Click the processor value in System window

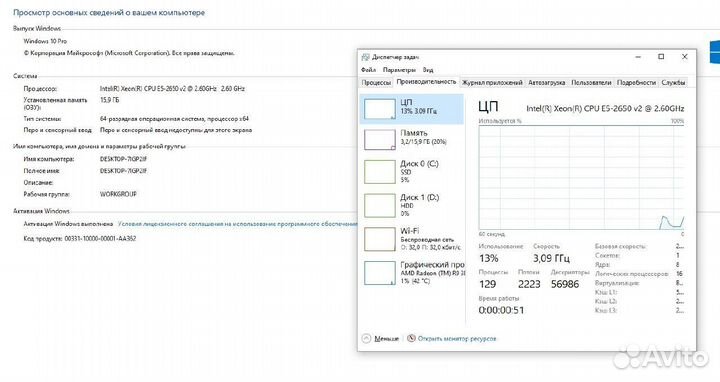click(172, 89)
